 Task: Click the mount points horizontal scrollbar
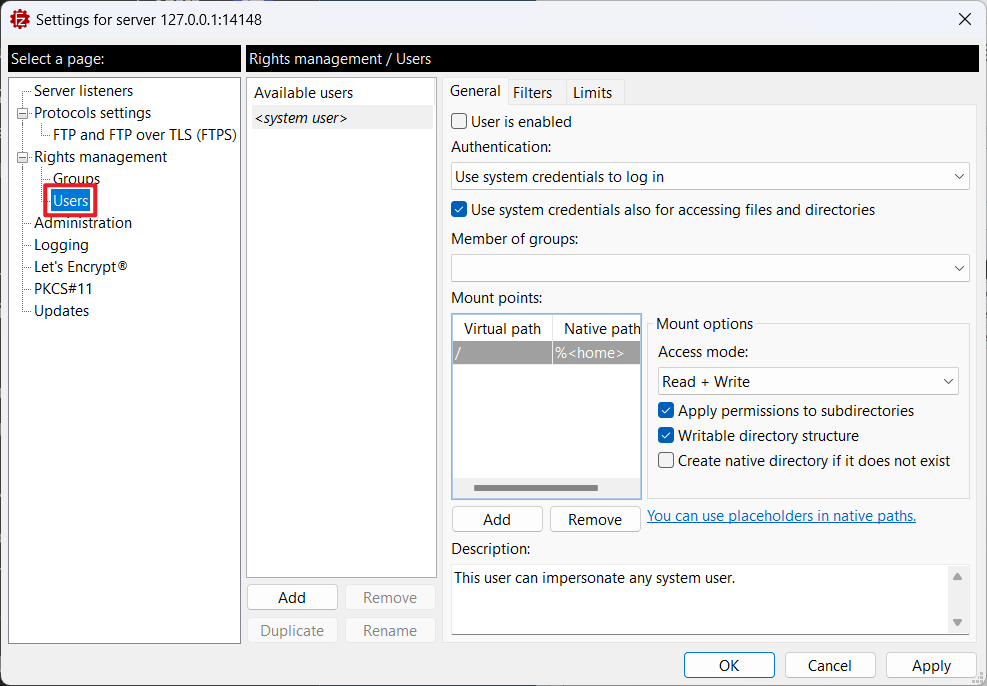point(535,488)
